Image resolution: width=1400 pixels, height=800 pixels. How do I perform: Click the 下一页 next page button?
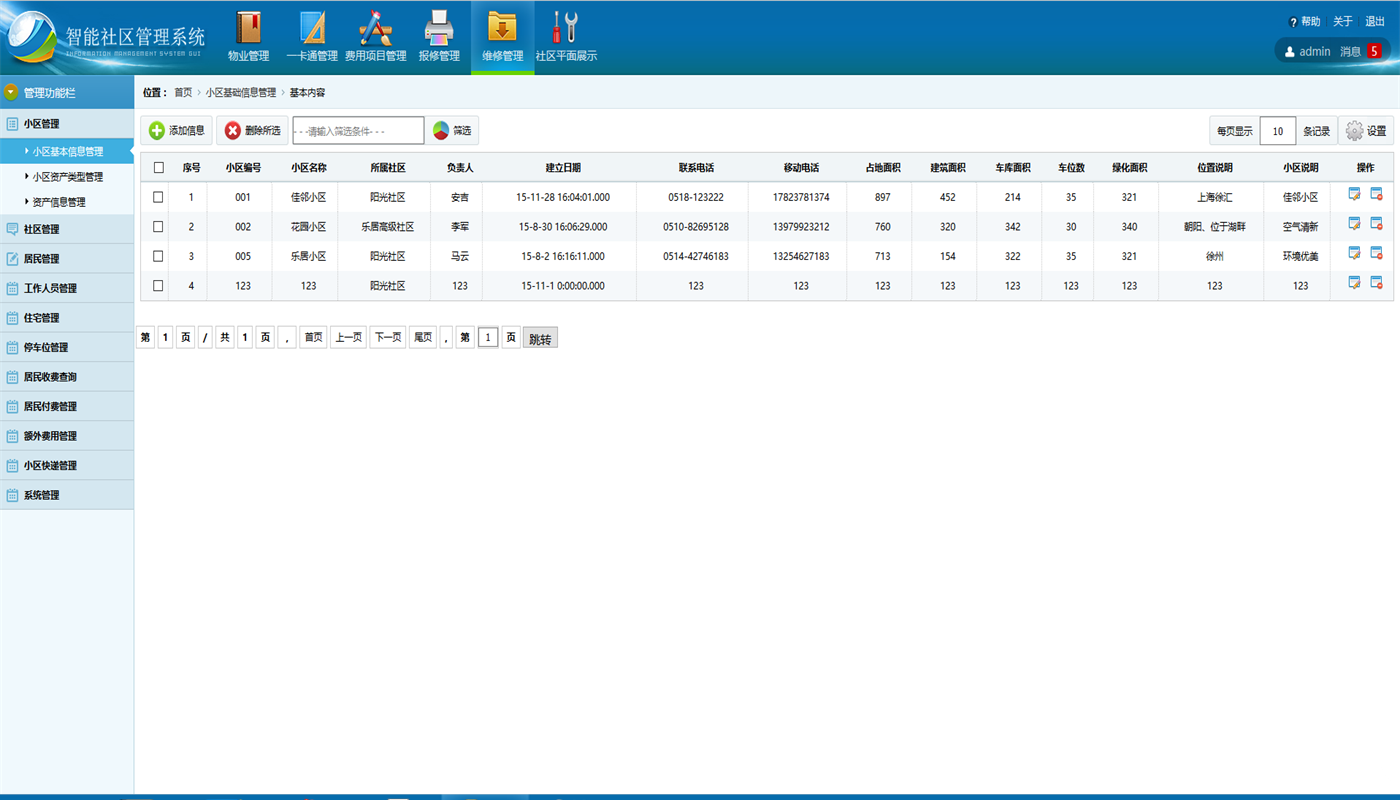click(387, 338)
